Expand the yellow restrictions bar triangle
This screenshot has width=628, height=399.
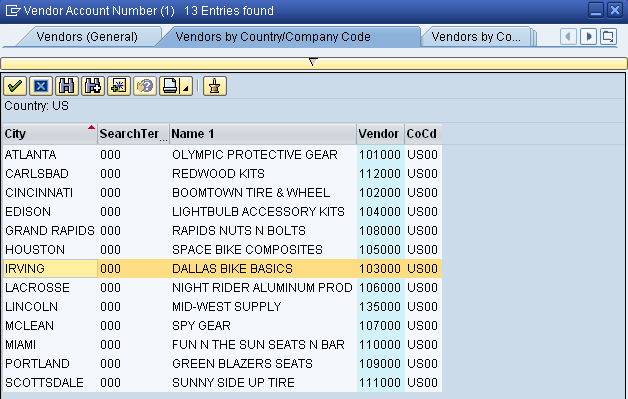pos(313,62)
